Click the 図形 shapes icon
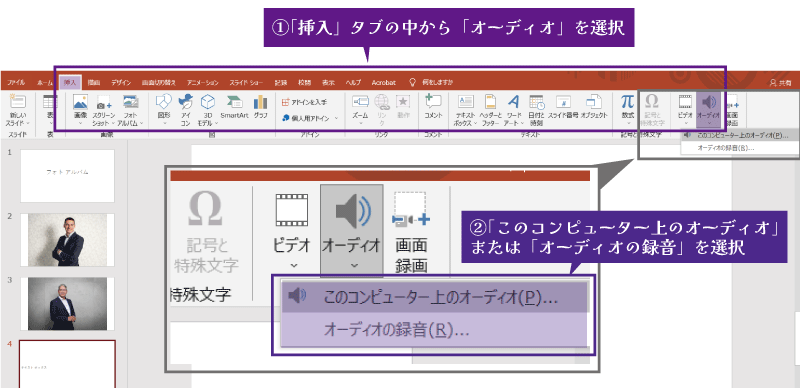This screenshot has width=800, height=388. pos(163,102)
